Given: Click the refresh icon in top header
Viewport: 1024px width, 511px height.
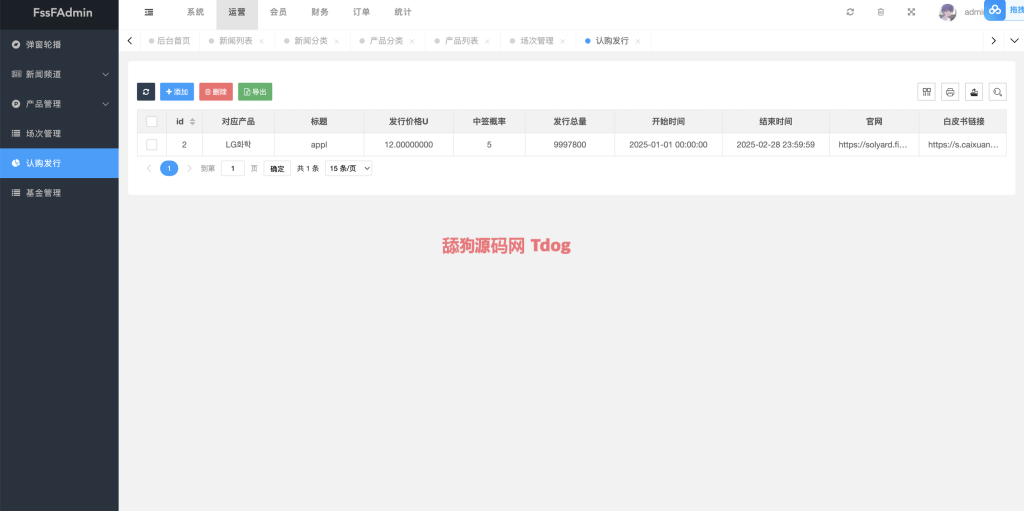Looking at the screenshot, I should [x=850, y=12].
